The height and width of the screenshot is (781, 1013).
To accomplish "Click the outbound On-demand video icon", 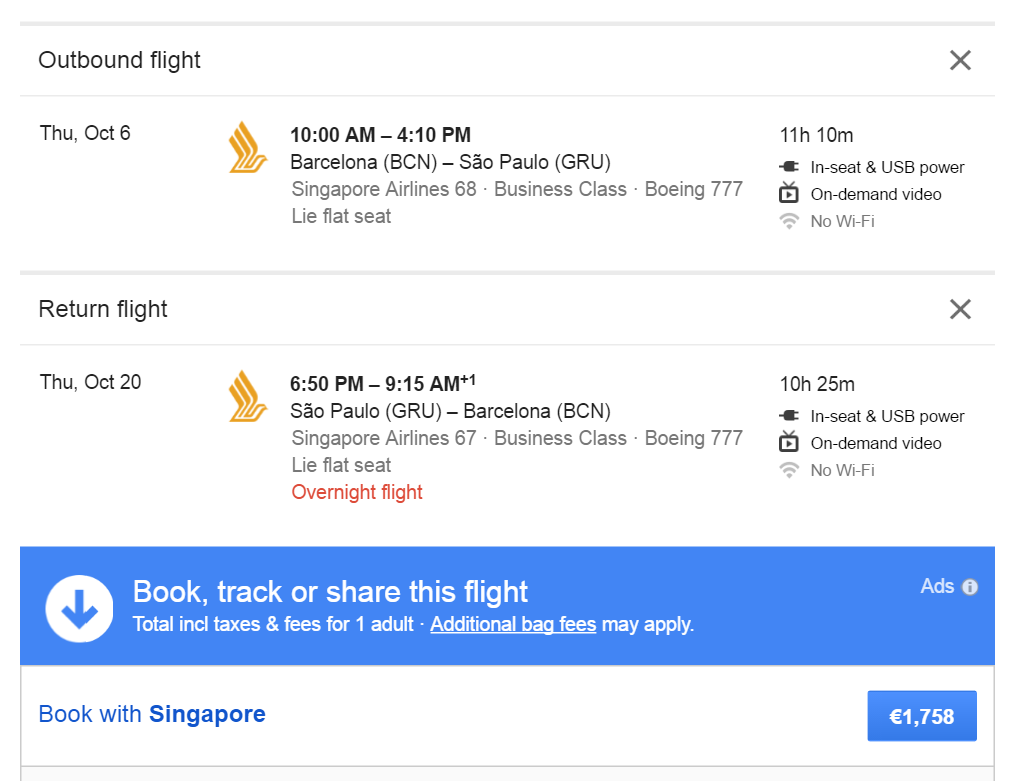I will point(789,193).
